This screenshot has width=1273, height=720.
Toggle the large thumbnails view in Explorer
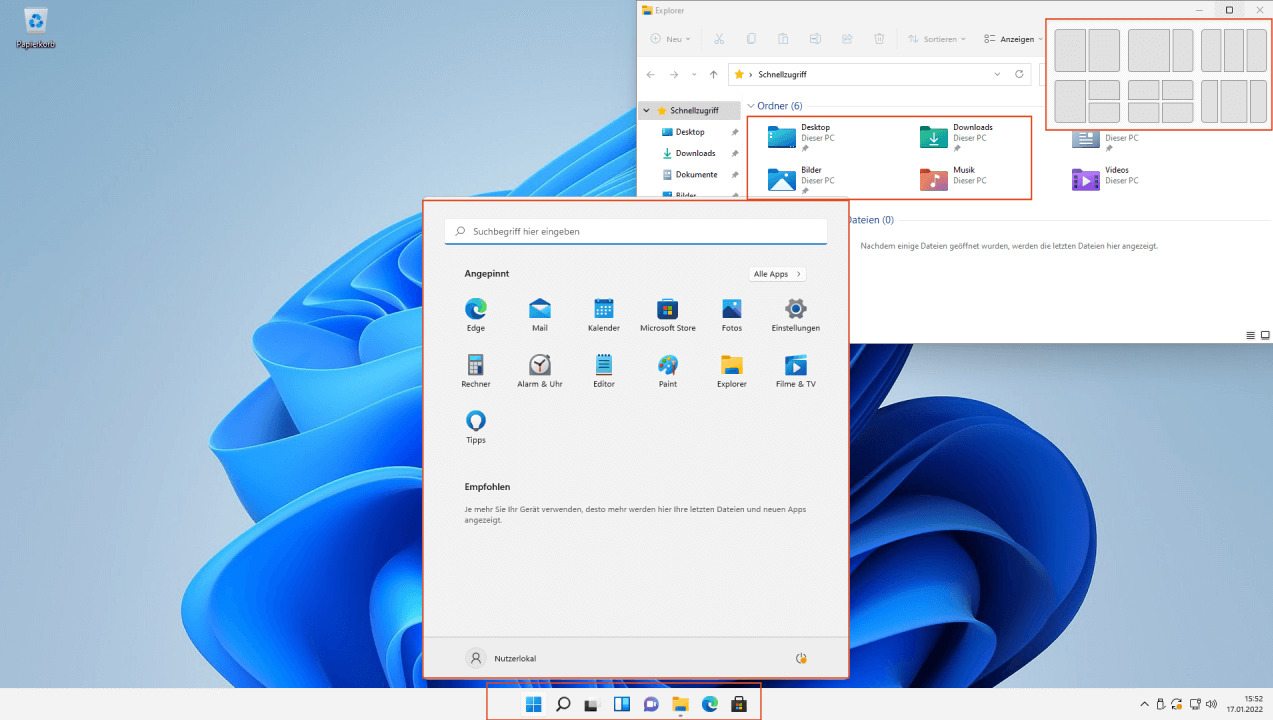[1265, 335]
